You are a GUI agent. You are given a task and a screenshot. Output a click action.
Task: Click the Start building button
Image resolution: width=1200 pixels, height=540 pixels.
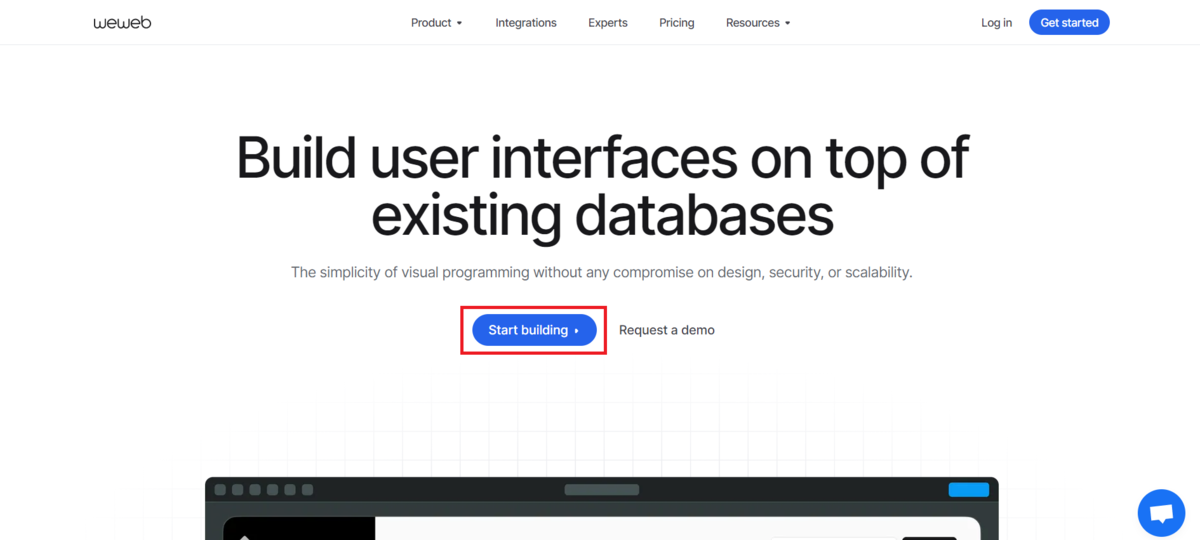coord(534,330)
